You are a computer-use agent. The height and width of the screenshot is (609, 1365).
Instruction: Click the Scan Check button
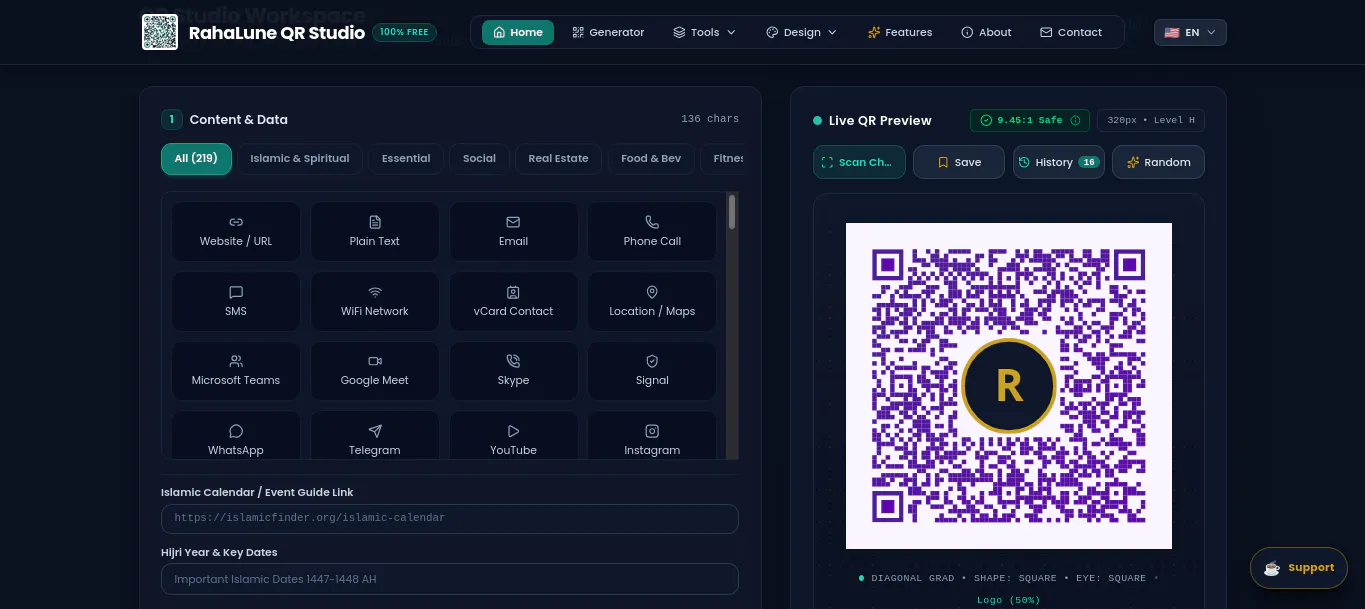859,162
